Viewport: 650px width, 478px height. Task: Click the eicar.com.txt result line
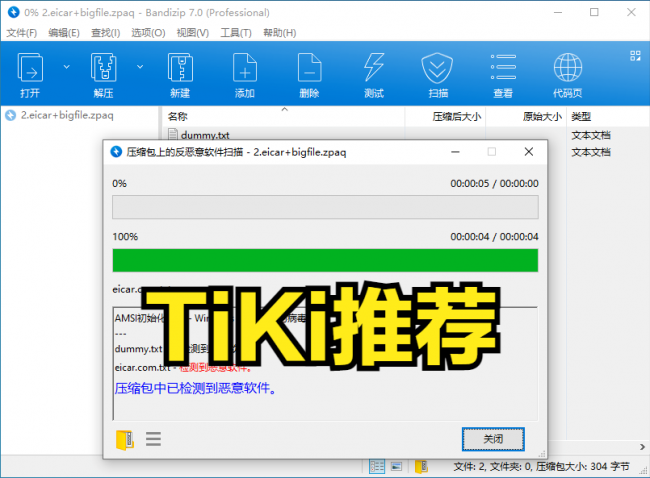click(x=183, y=367)
